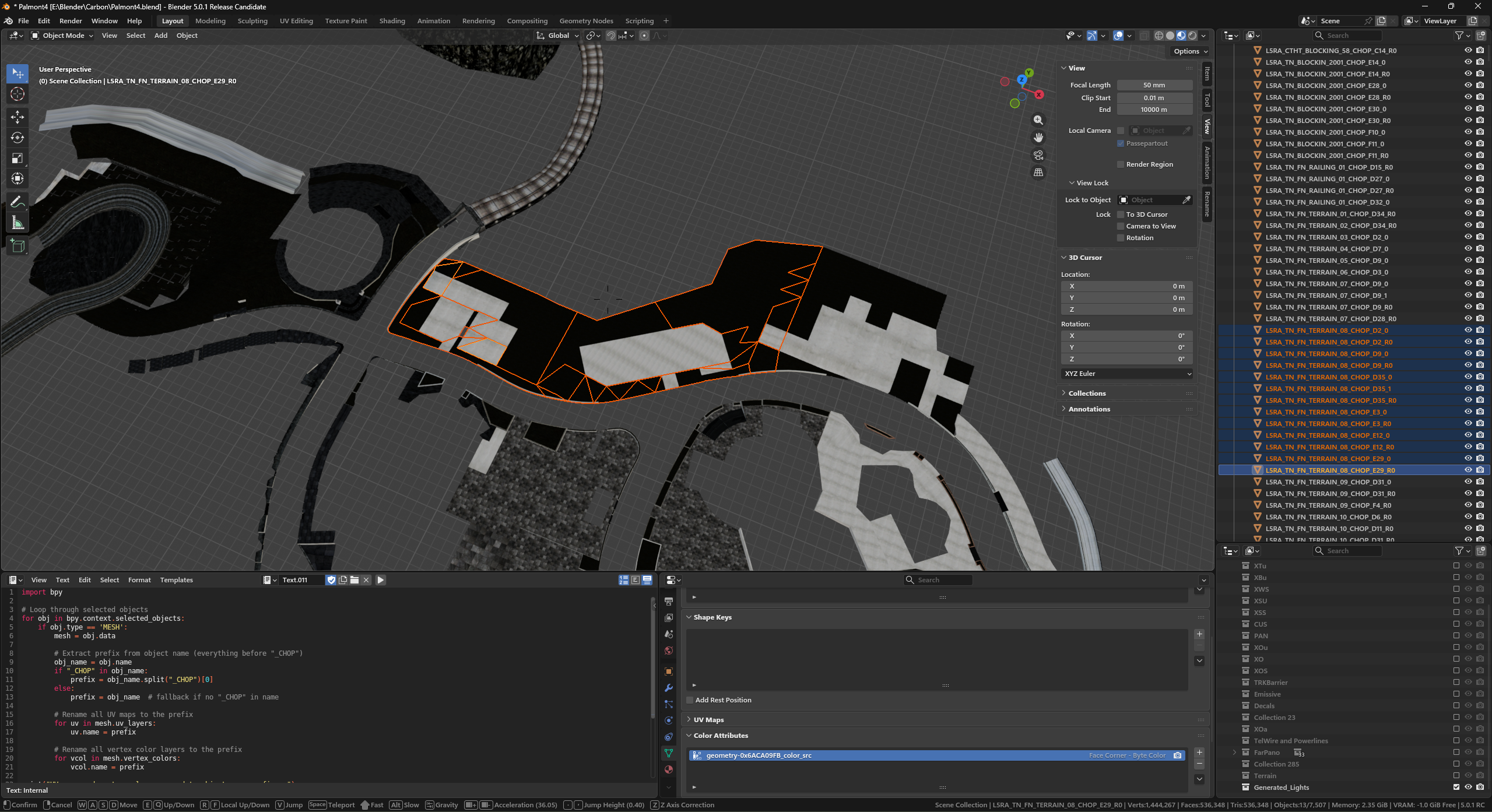Select the Rotate tool

[17, 138]
